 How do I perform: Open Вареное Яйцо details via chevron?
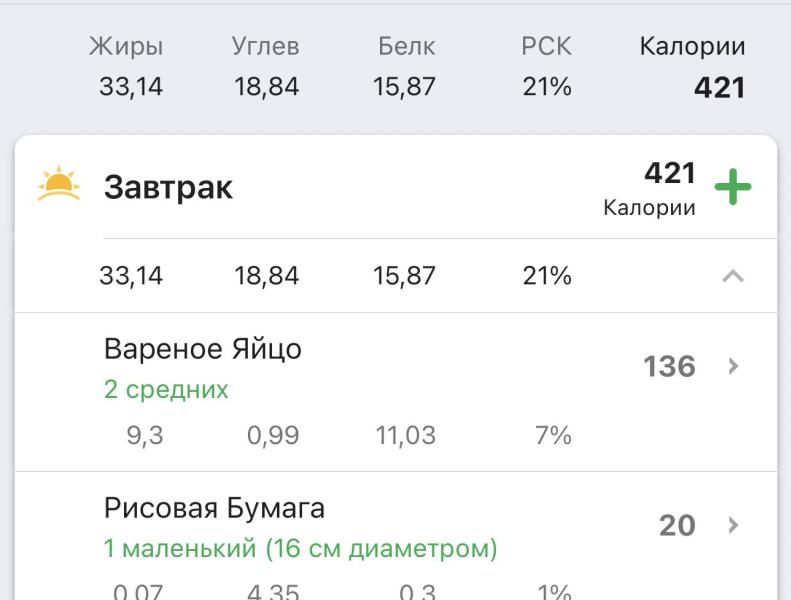733,366
